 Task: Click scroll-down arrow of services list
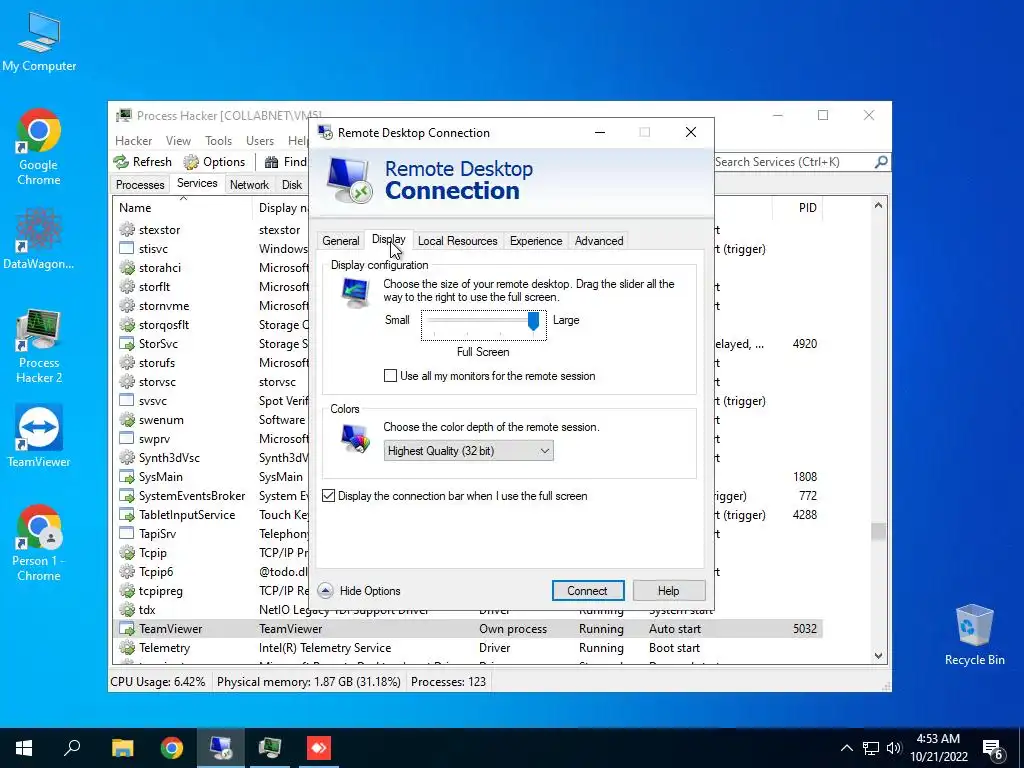pos(878,655)
